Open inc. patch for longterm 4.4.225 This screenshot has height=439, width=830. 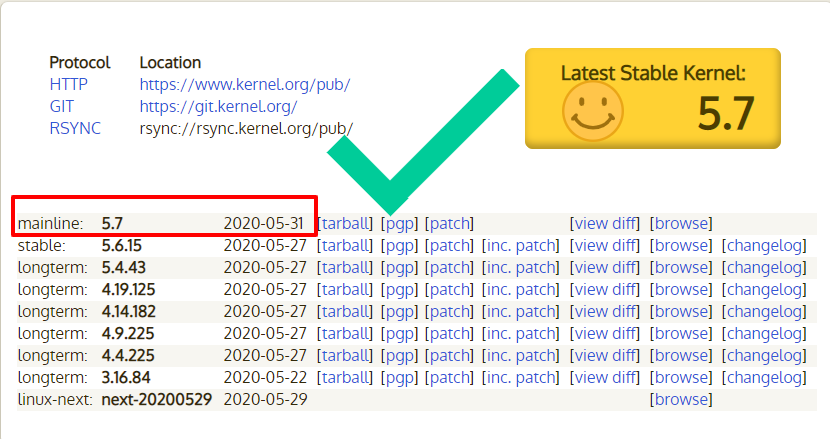(x=520, y=355)
